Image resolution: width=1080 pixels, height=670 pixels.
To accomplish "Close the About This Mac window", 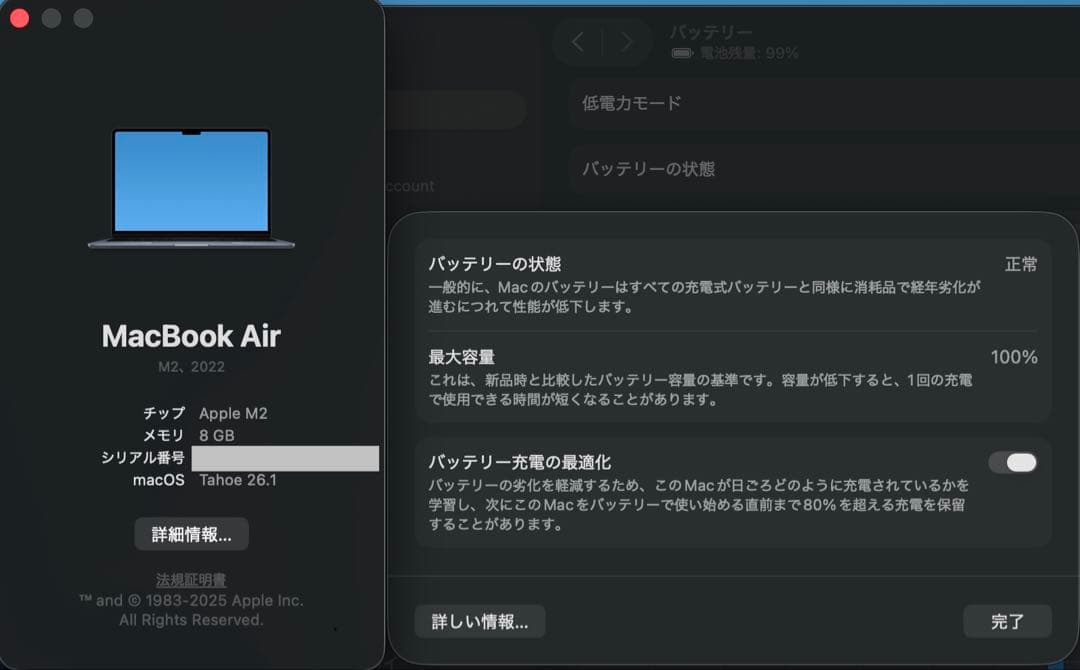I will coord(20,18).
